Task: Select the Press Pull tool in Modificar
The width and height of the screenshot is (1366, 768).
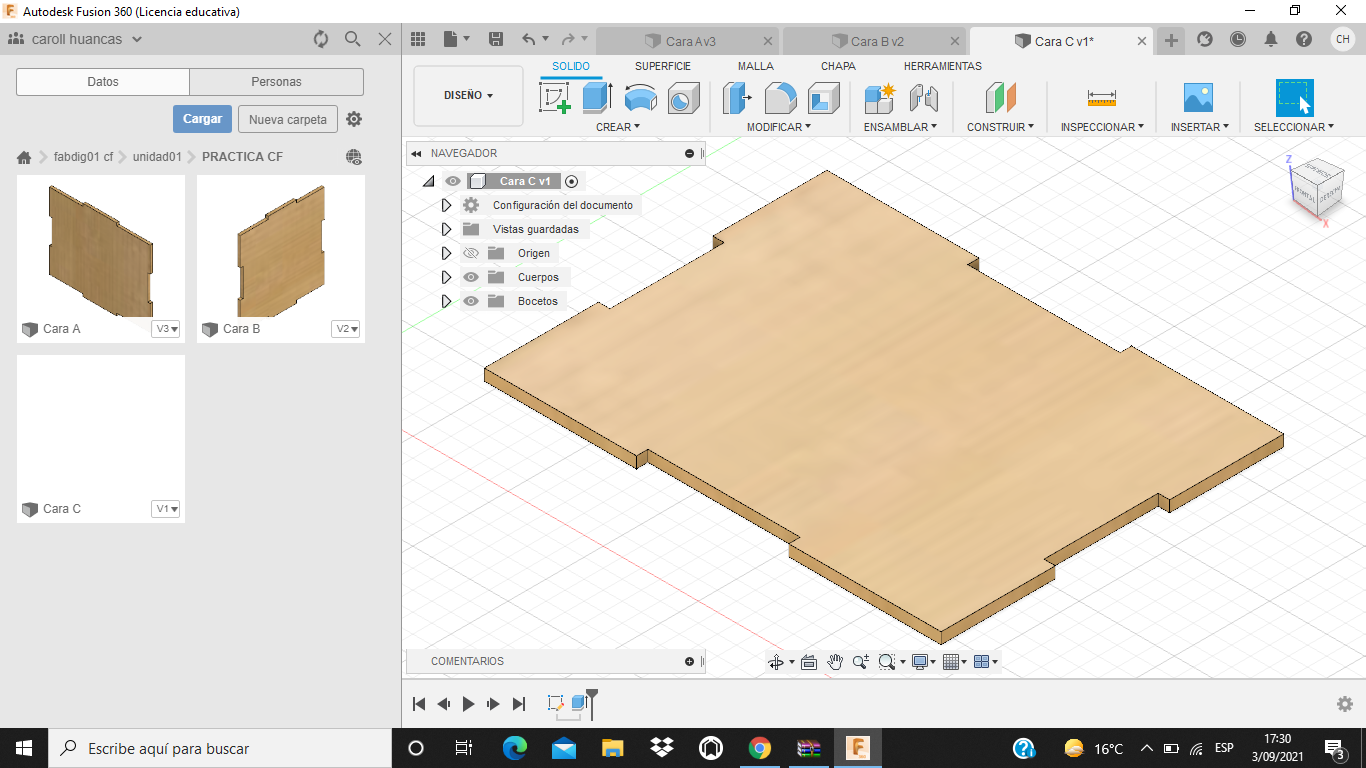Action: [x=737, y=98]
